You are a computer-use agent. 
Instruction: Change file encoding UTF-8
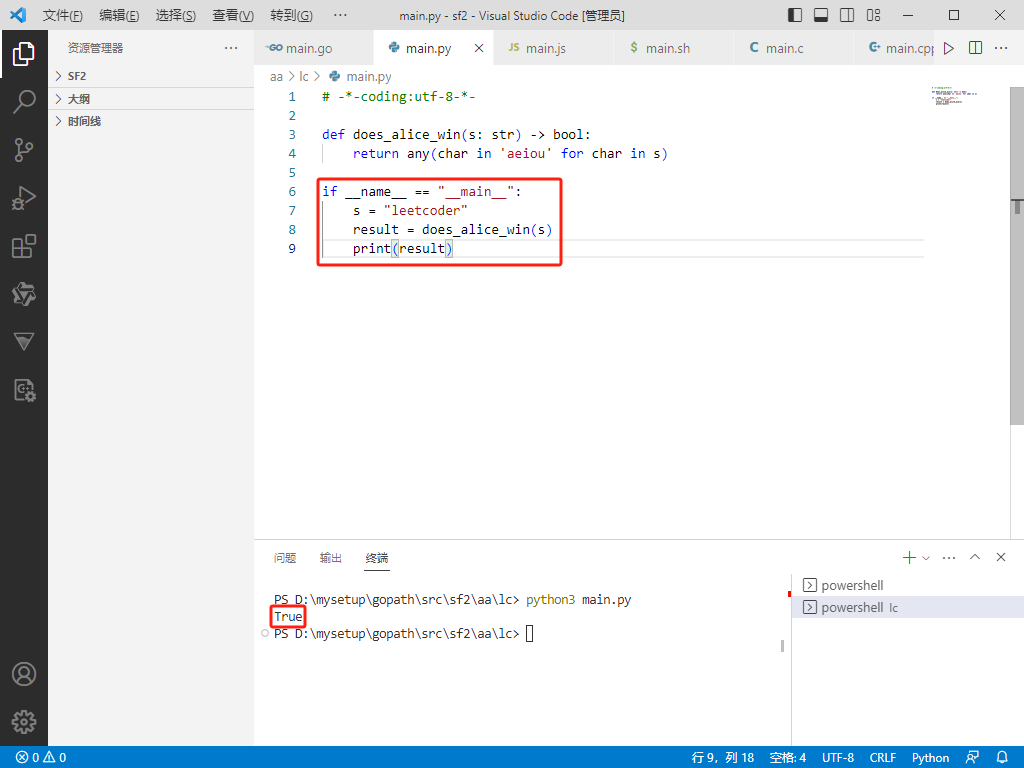838,758
